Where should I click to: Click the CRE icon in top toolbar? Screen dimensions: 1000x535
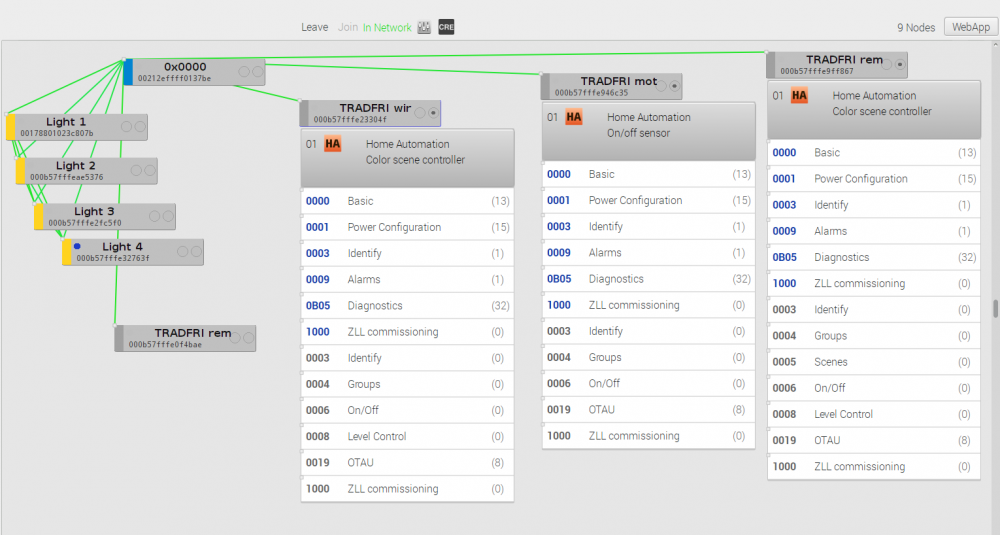446,27
